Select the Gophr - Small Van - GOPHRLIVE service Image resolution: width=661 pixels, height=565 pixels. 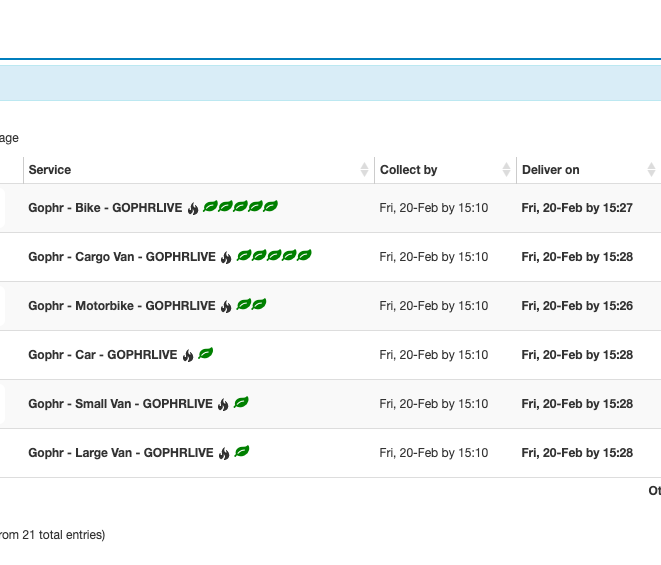click(121, 404)
